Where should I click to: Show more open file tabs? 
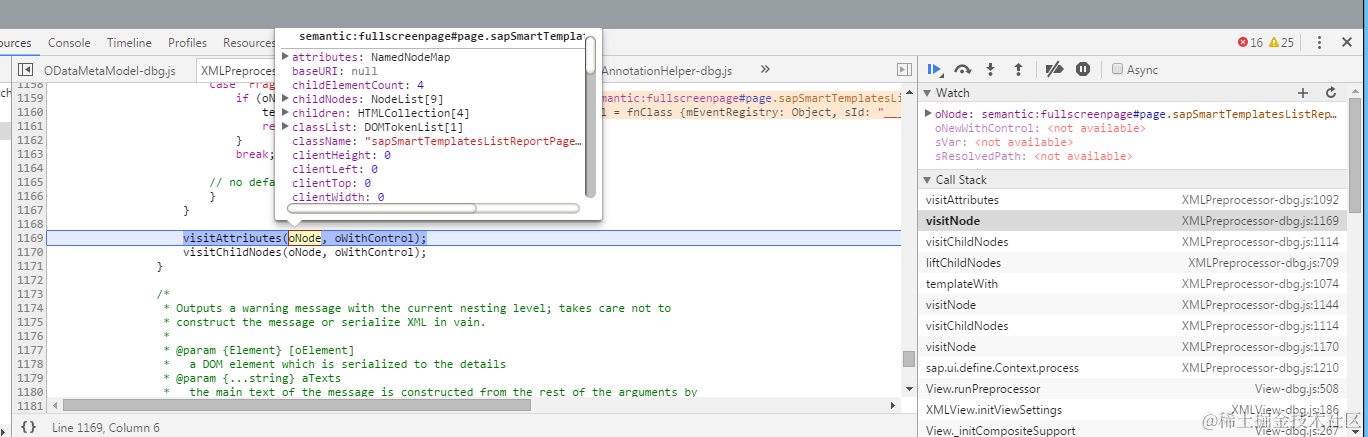click(765, 70)
